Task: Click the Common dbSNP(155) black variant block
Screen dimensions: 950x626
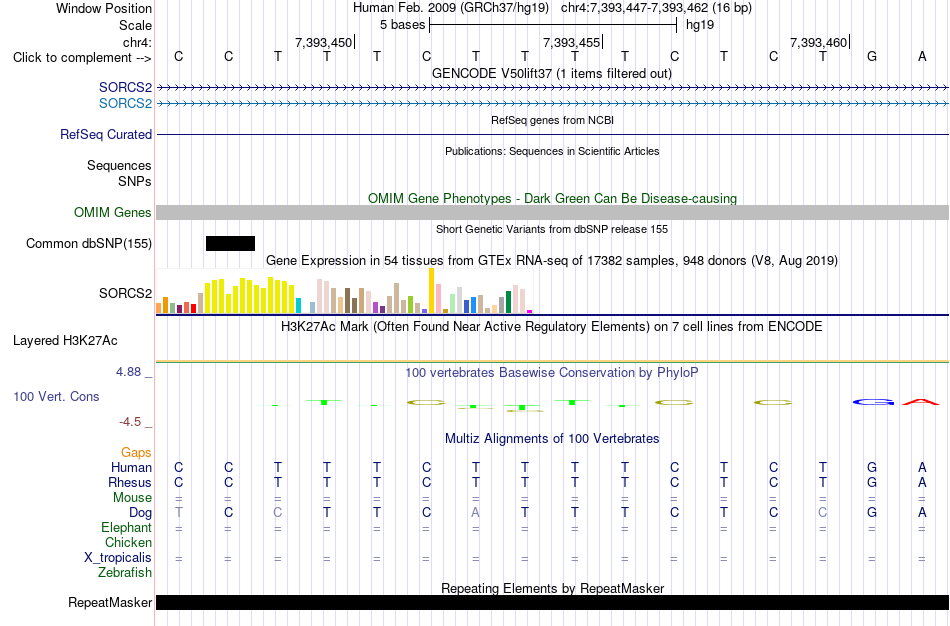Action: click(x=230, y=244)
